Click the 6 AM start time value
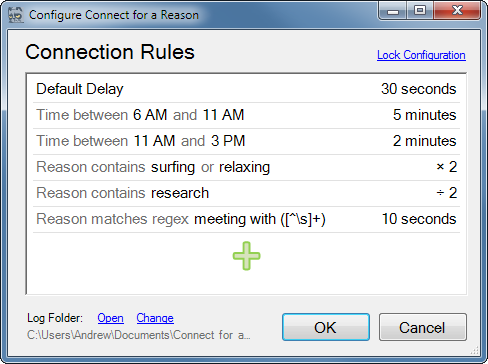This screenshot has width=488, height=364. pos(150,115)
